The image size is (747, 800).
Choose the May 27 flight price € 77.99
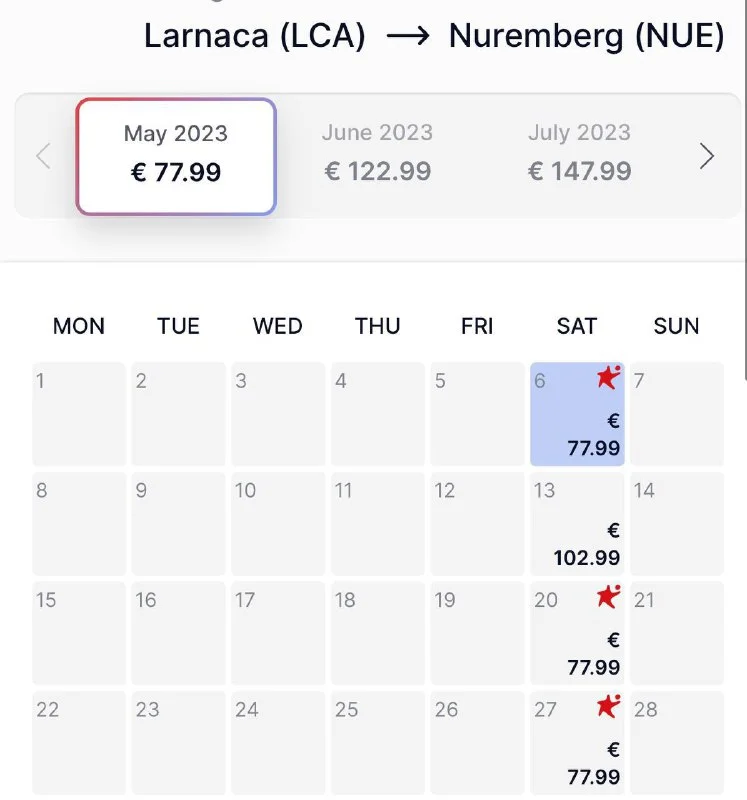pyautogui.click(x=593, y=764)
